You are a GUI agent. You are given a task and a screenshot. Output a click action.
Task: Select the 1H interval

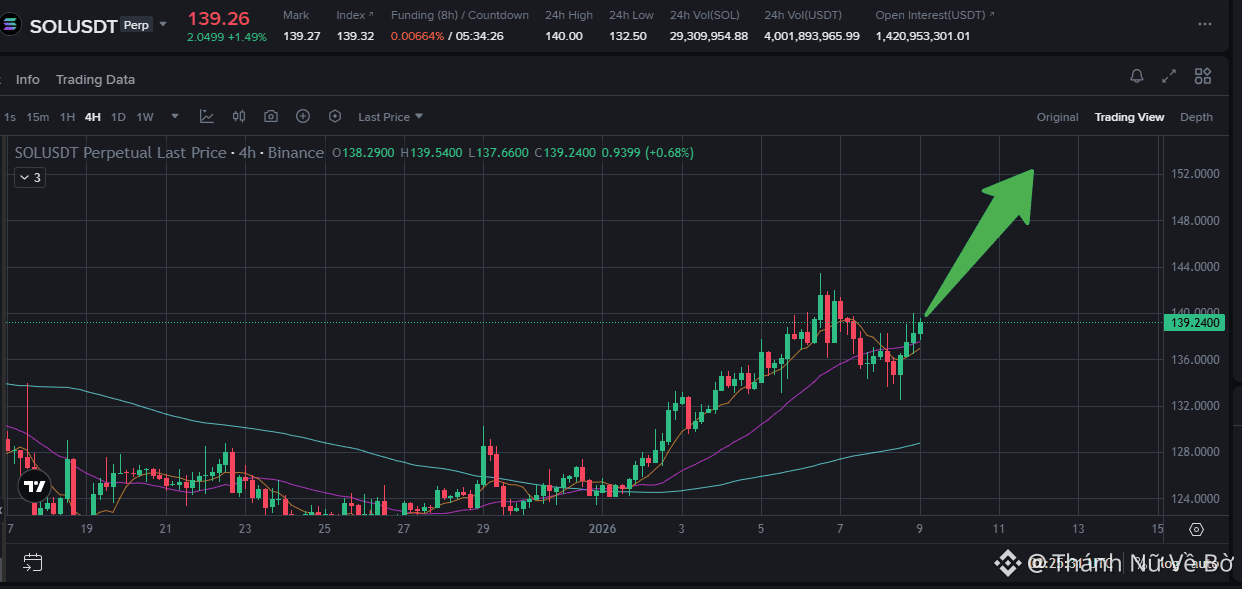[x=67, y=117]
